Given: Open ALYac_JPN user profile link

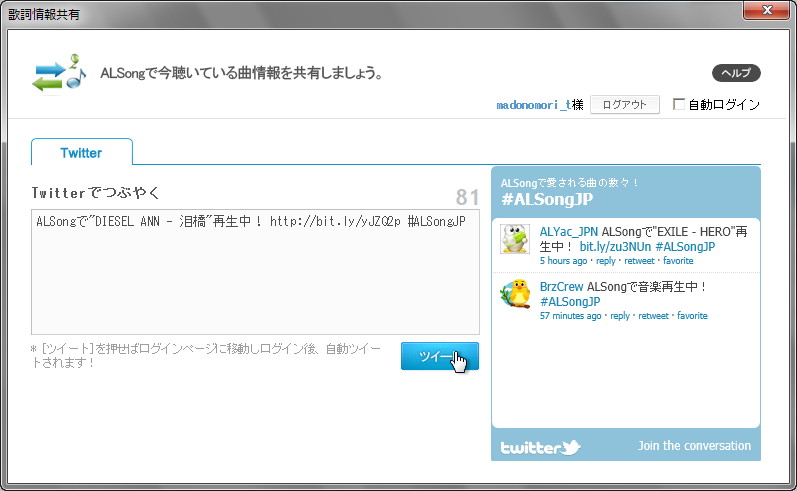Looking at the screenshot, I should coord(569,232).
